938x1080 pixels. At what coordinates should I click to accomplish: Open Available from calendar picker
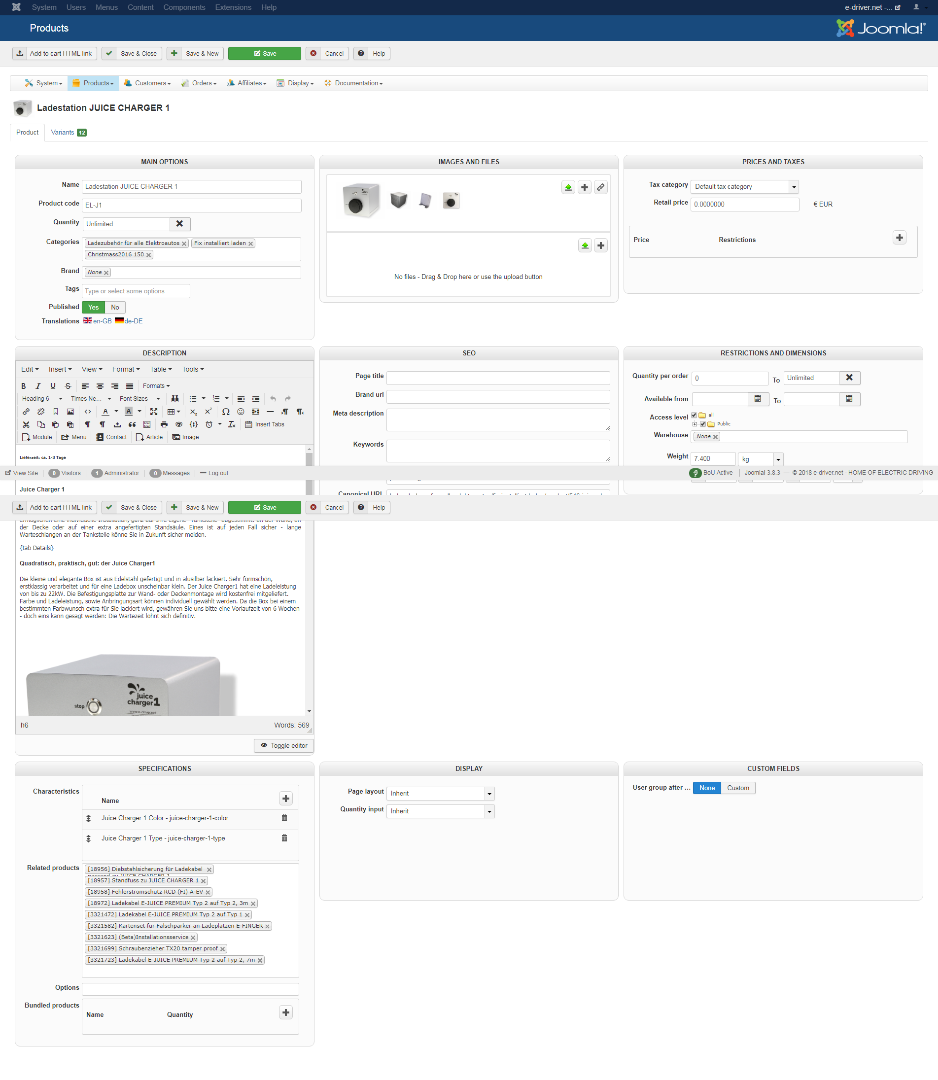pyautogui.click(x=758, y=399)
